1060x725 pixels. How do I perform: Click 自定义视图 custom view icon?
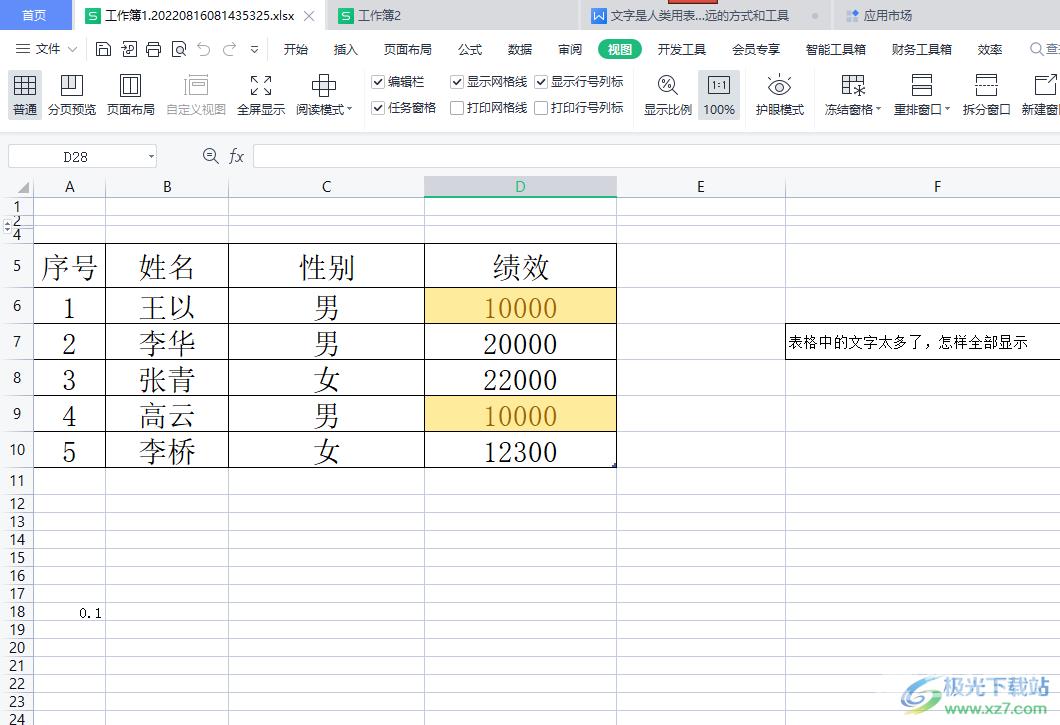[x=196, y=95]
